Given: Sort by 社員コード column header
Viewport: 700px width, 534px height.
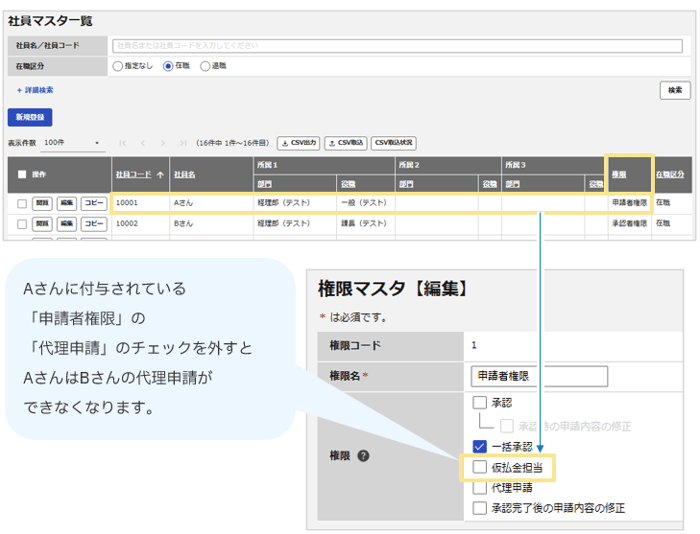Looking at the screenshot, I should (x=133, y=175).
